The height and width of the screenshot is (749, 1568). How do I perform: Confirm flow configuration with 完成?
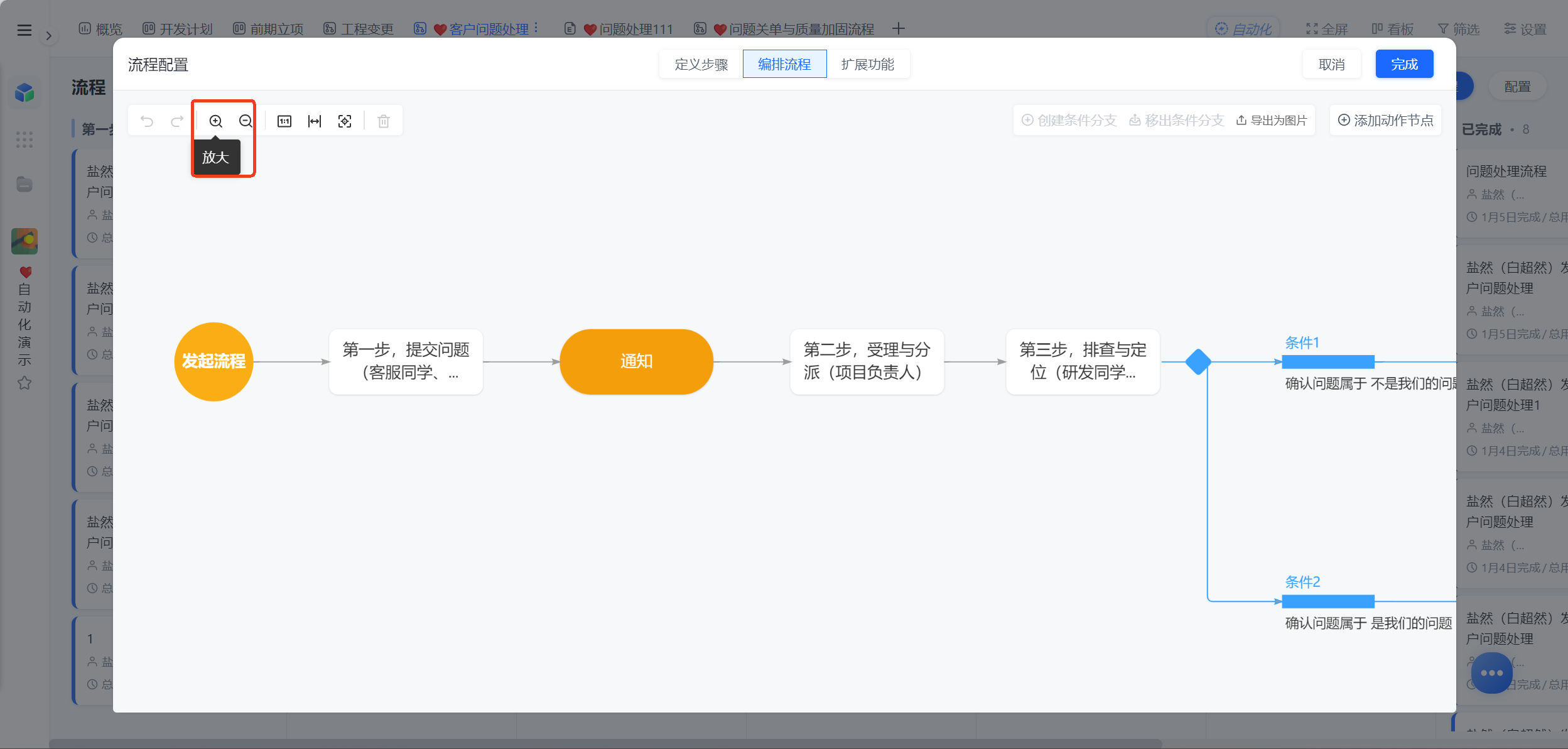tap(1404, 64)
